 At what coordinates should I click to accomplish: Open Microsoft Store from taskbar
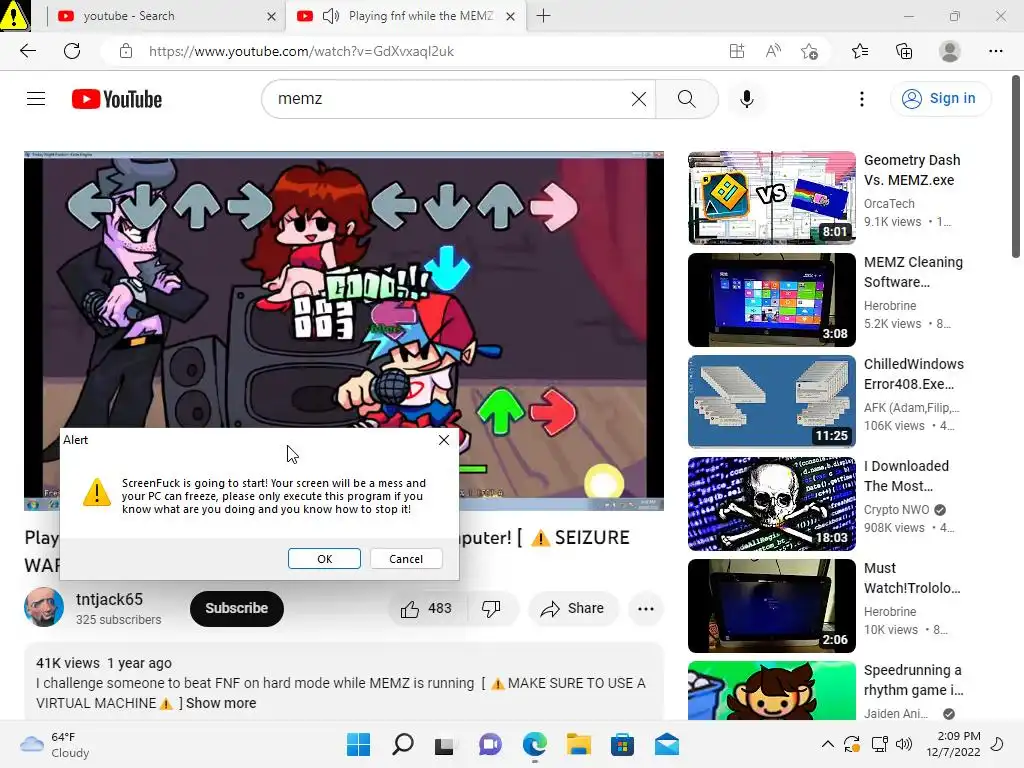622,744
